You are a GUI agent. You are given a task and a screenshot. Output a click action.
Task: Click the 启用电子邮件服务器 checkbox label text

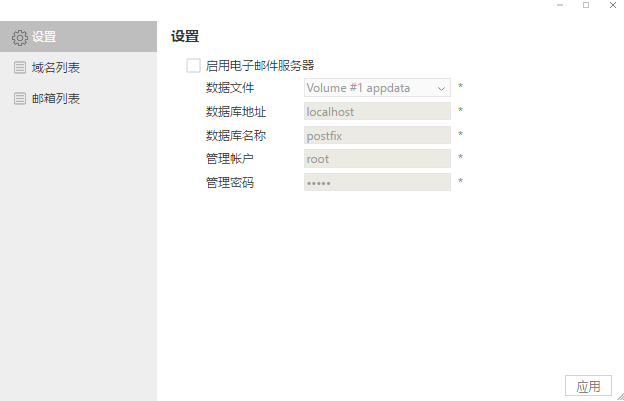260,66
